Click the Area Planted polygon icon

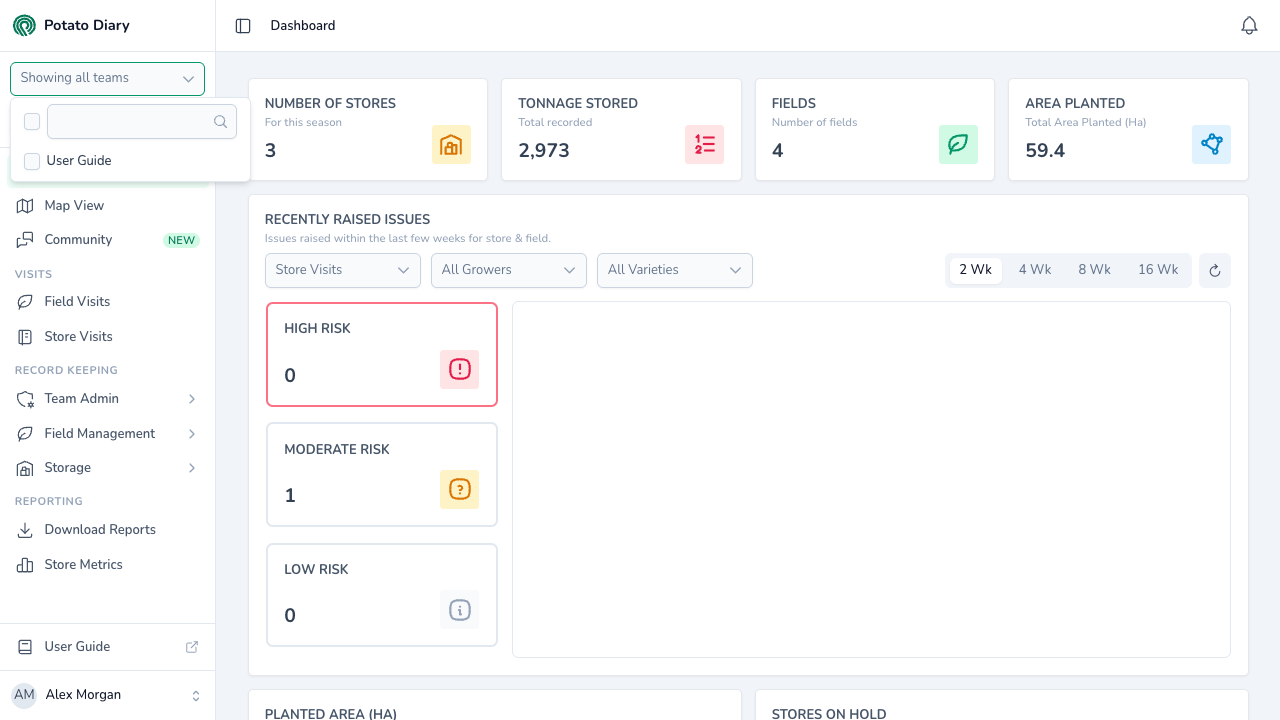(1212, 145)
